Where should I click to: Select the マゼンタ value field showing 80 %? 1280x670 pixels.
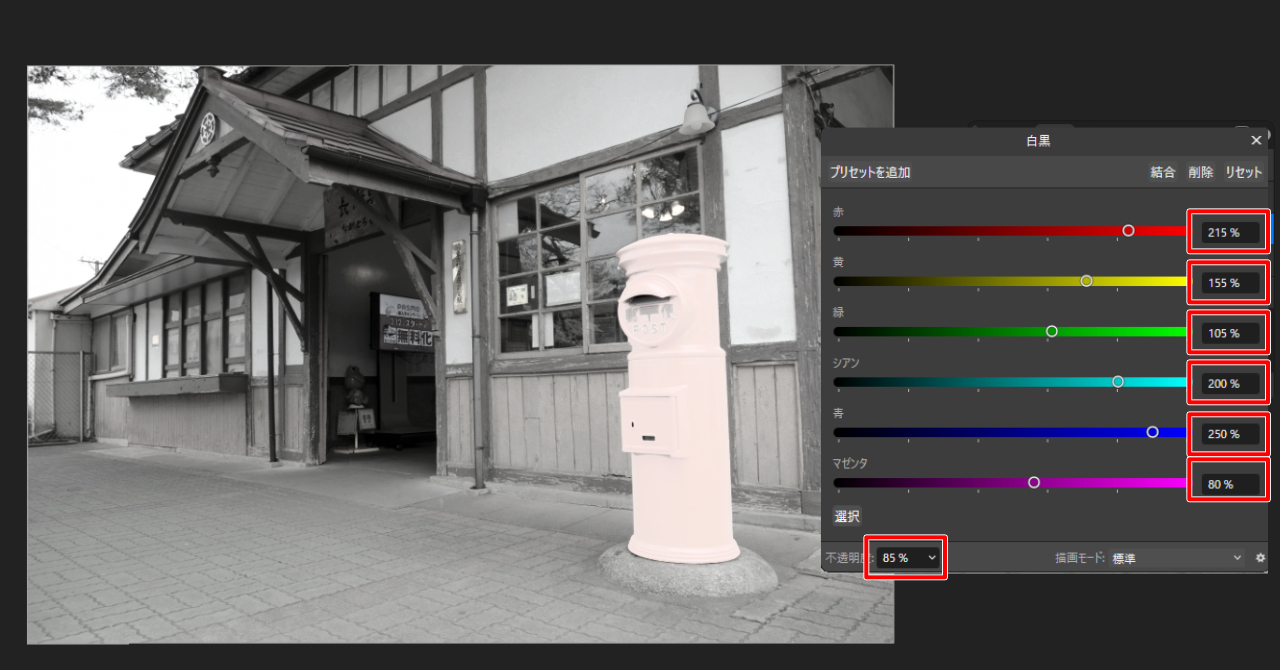[1230, 484]
